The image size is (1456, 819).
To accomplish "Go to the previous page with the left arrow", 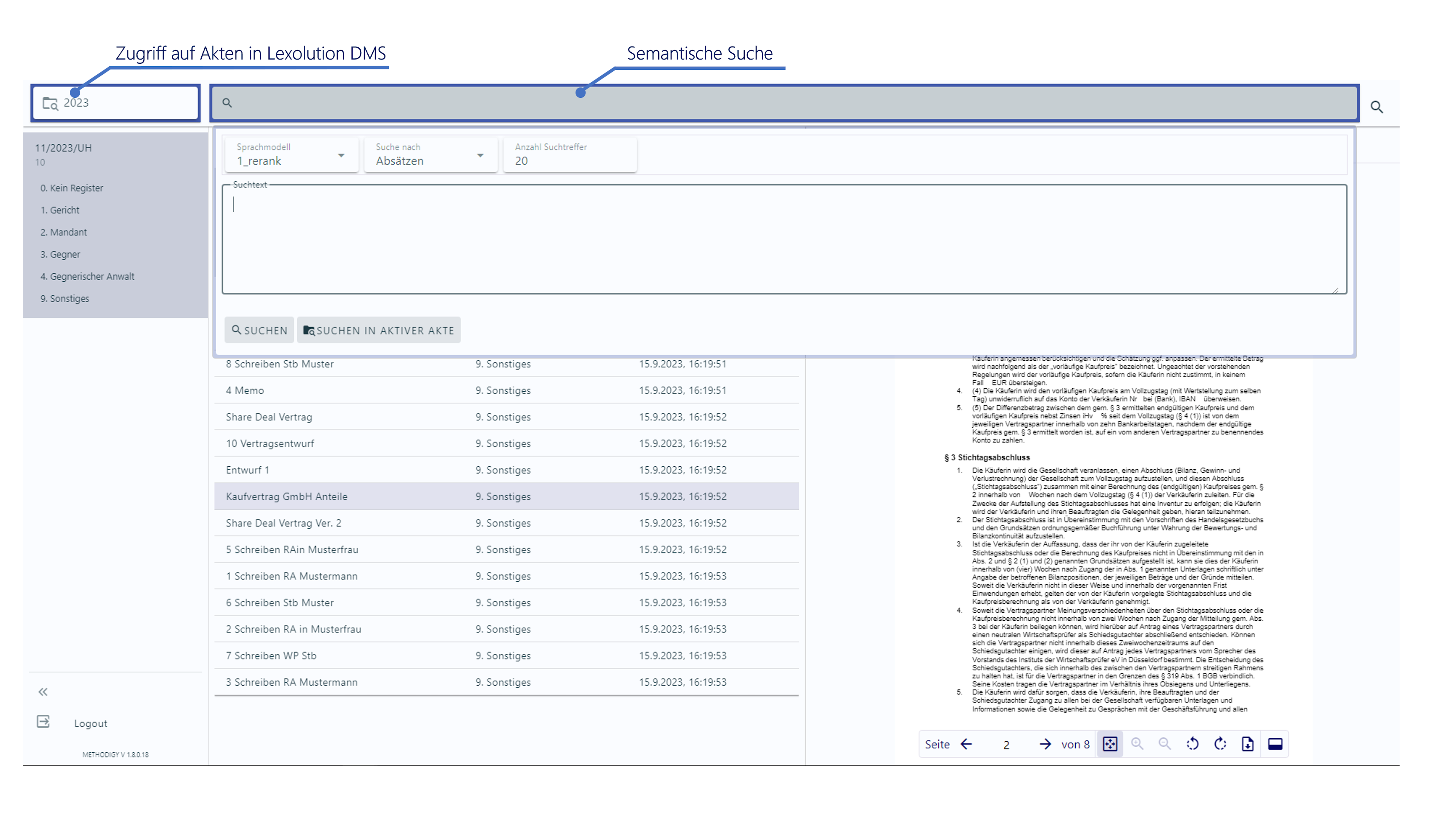I will (x=966, y=744).
